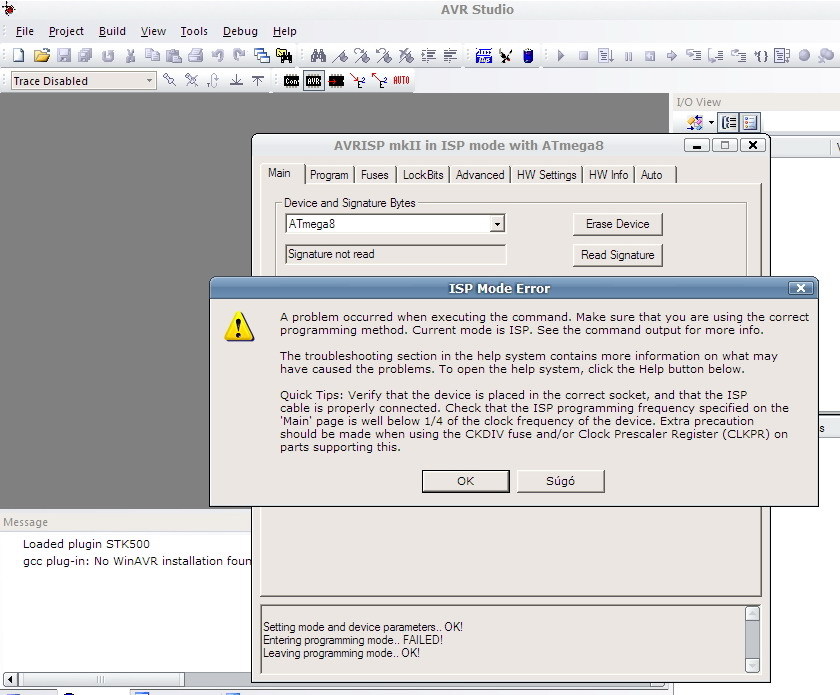Click the first red E2 EEPROM arrow icon
This screenshot has height=695, width=840.
[358, 81]
